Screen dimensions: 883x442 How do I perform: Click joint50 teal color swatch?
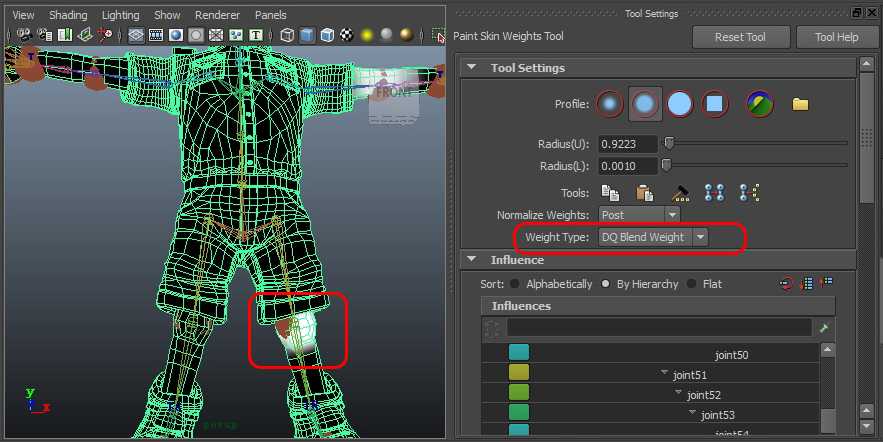(519, 353)
